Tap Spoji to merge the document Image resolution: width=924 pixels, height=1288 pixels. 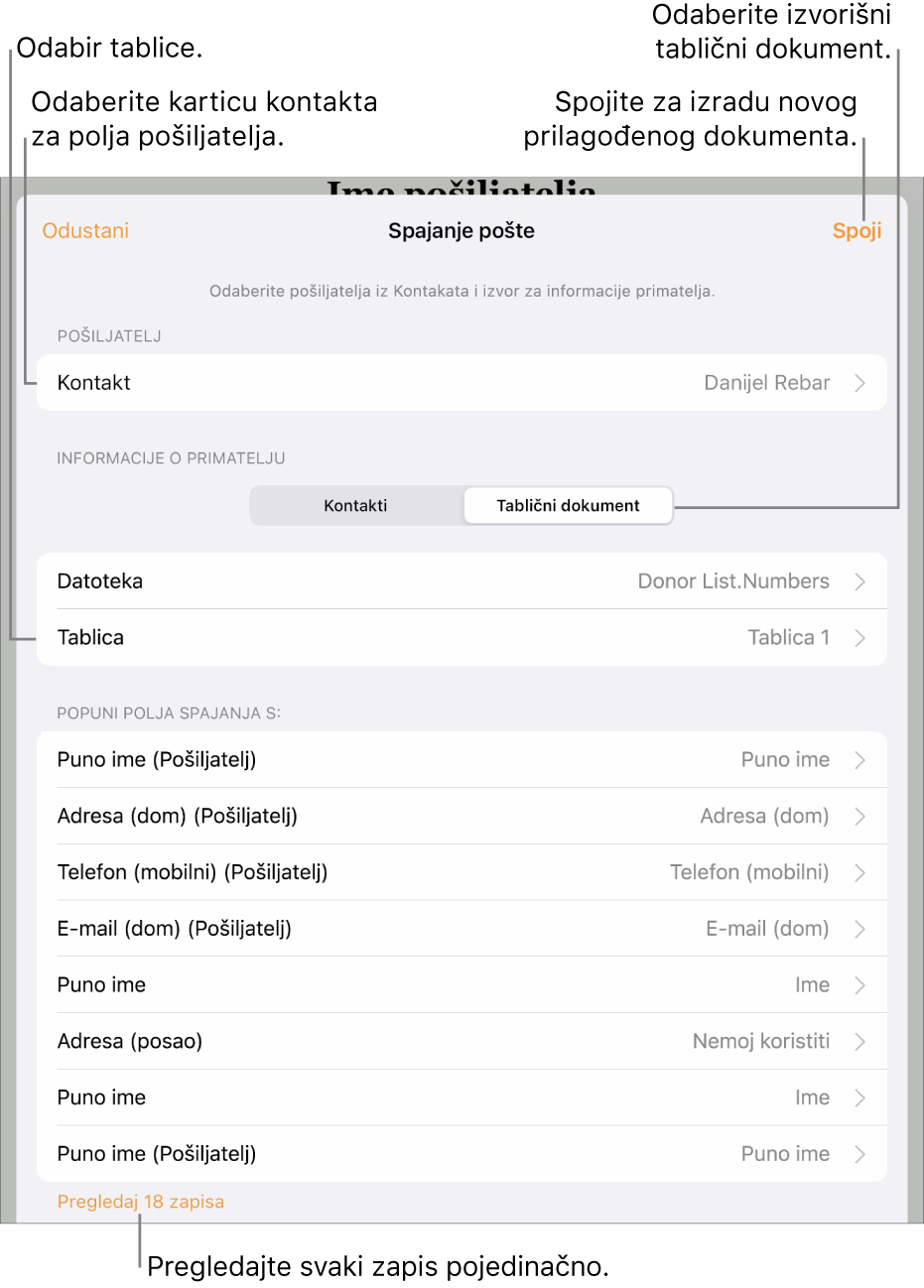point(857,230)
